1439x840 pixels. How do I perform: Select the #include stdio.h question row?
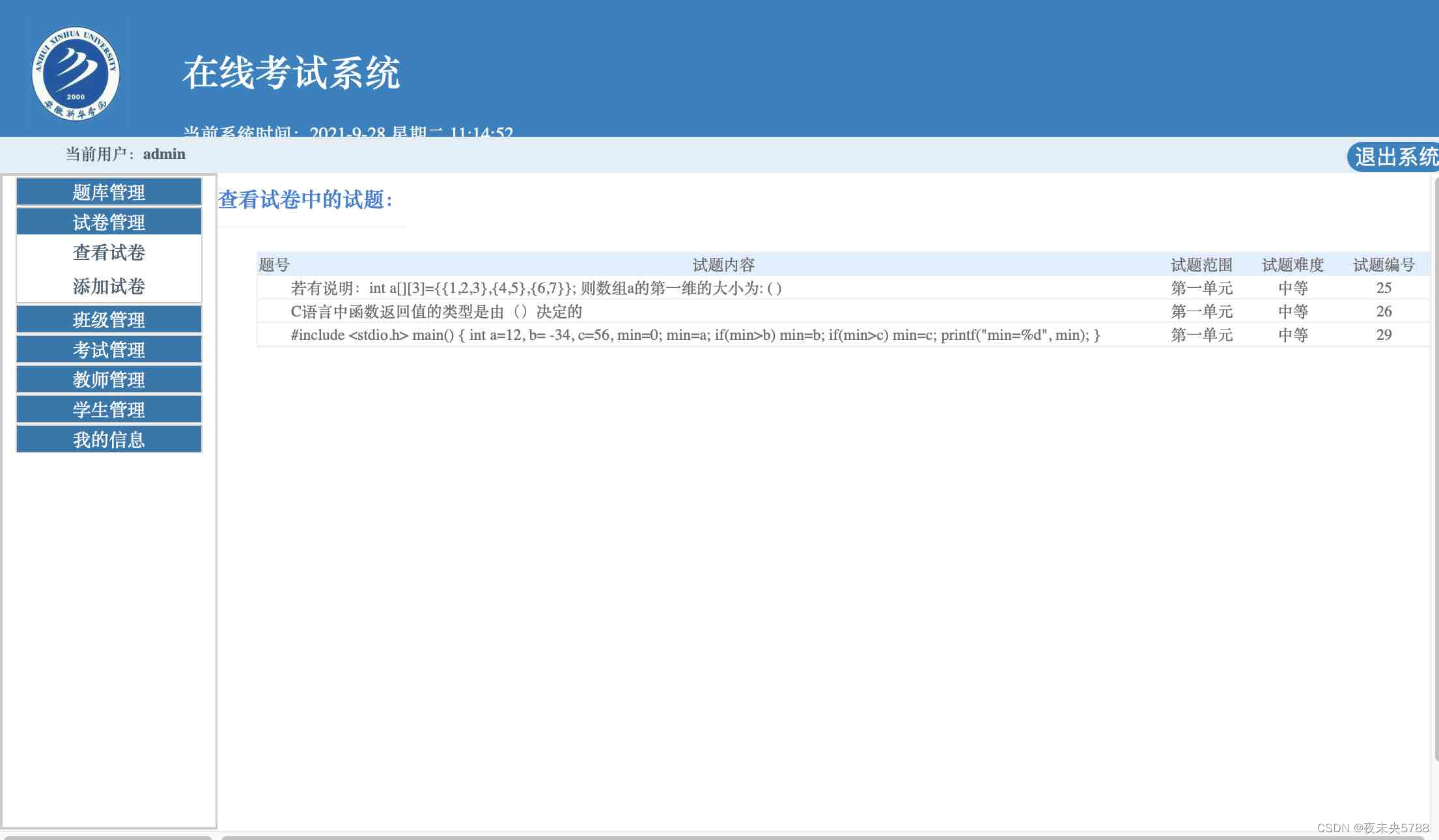pos(695,335)
